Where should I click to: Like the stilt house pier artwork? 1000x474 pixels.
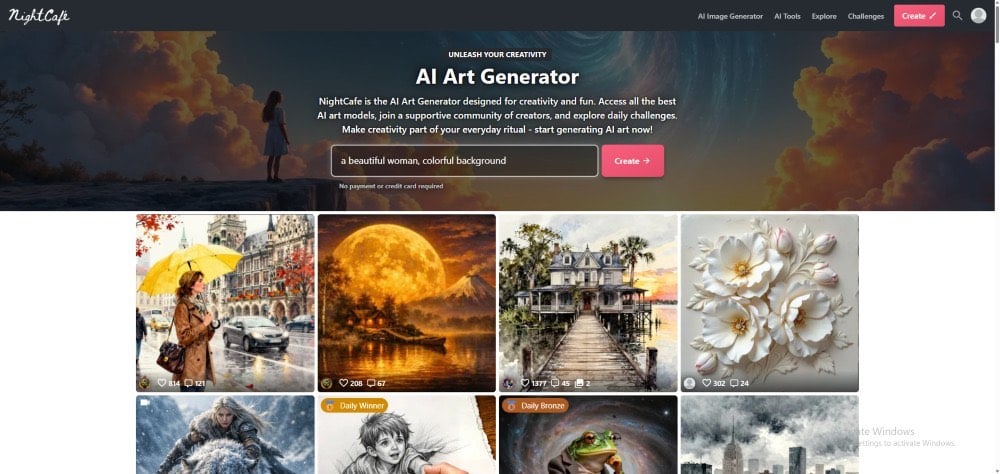tap(526, 383)
